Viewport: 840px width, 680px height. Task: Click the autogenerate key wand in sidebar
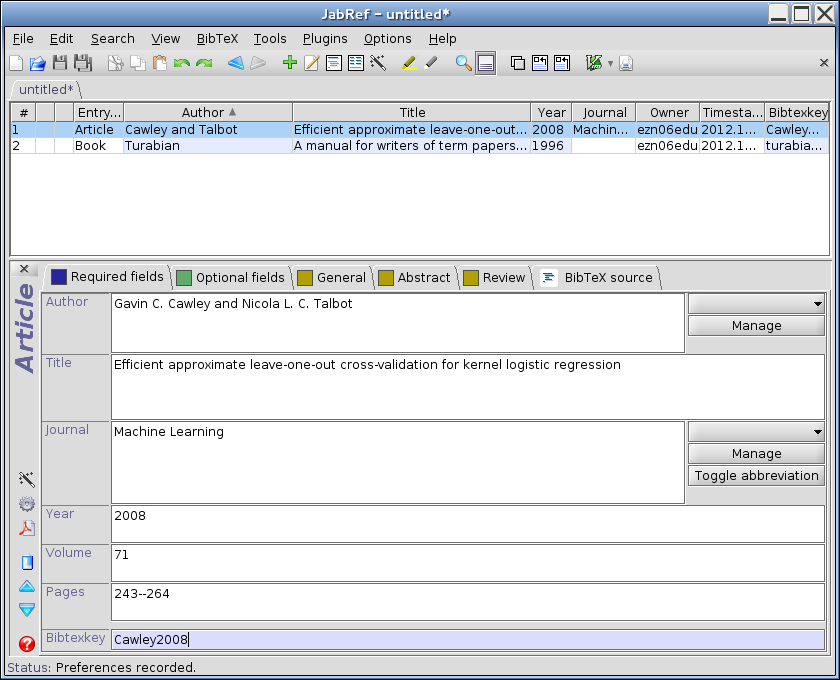click(x=27, y=480)
